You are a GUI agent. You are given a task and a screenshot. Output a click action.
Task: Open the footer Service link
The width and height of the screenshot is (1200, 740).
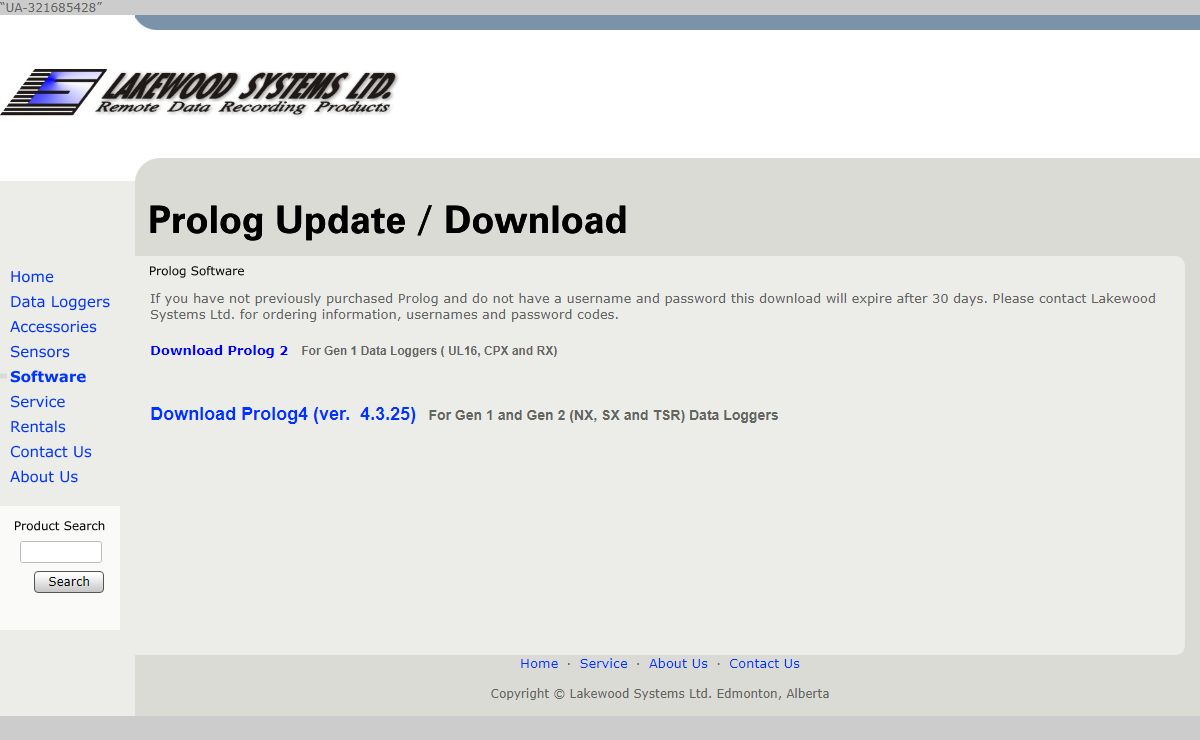pos(604,664)
